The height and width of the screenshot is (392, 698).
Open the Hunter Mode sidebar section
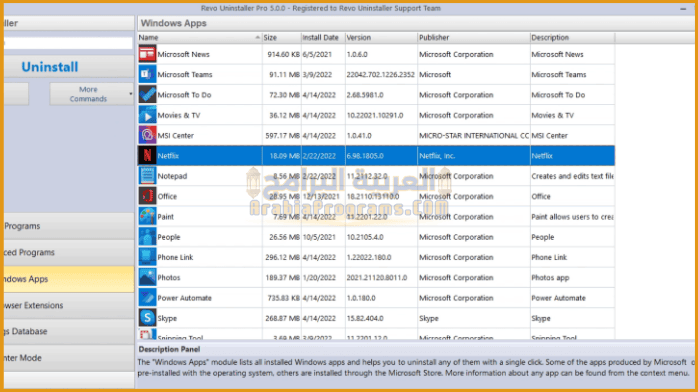click(68, 358)
